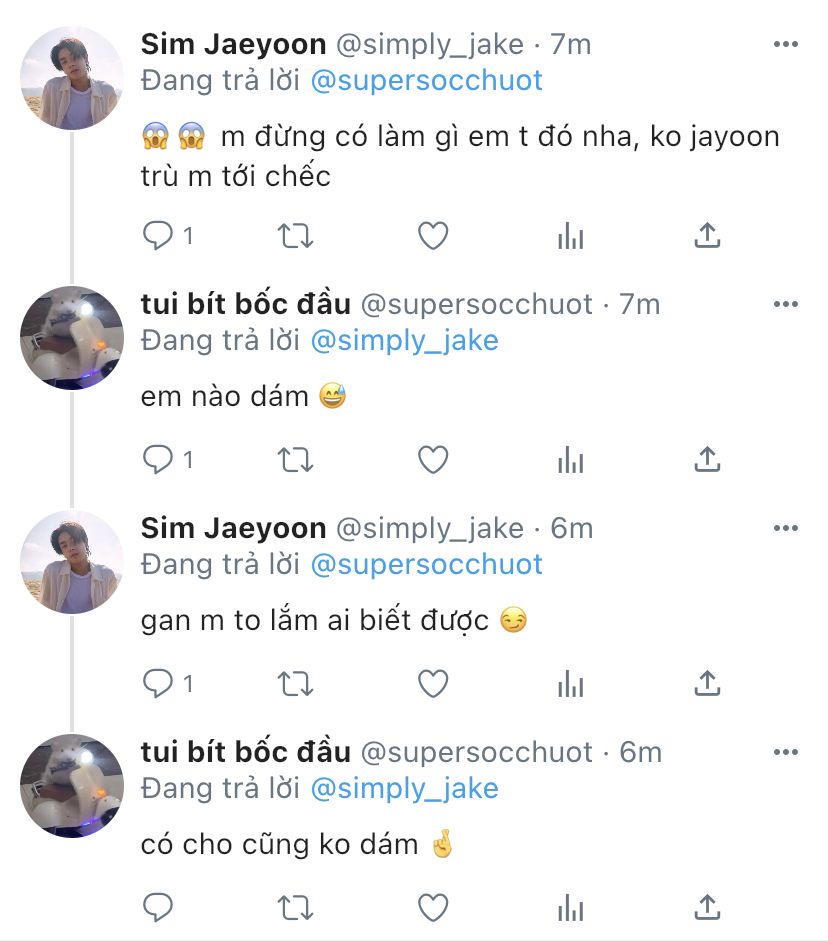
Task: Share the 'gan m to lắm' tweet
Action: pos(707,684)
